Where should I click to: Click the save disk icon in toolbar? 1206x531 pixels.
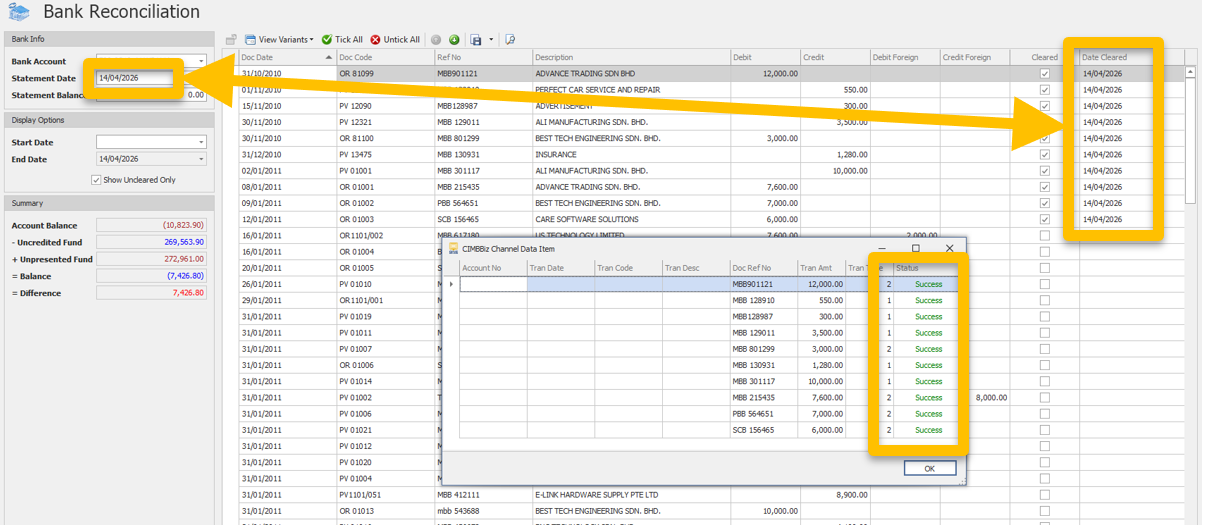(476, 40)
